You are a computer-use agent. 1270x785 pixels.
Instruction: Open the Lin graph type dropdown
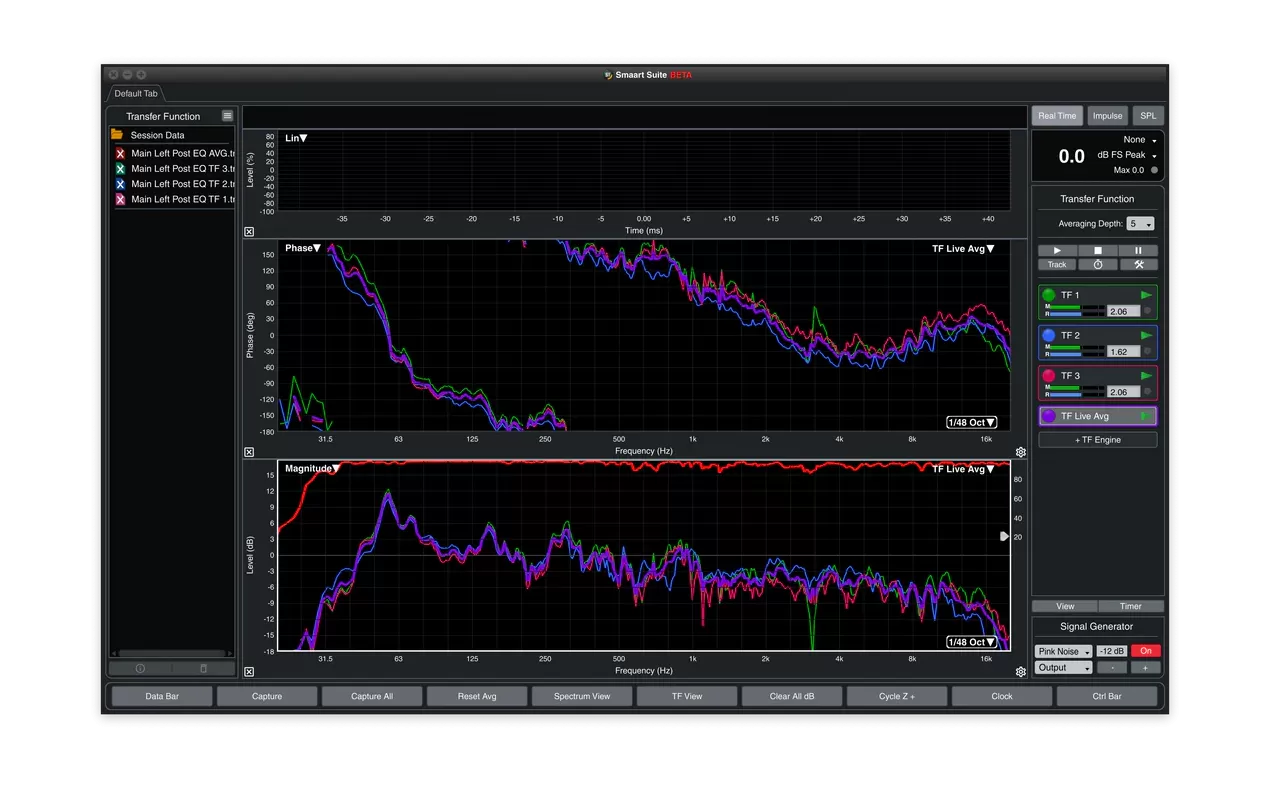(296, 138)
